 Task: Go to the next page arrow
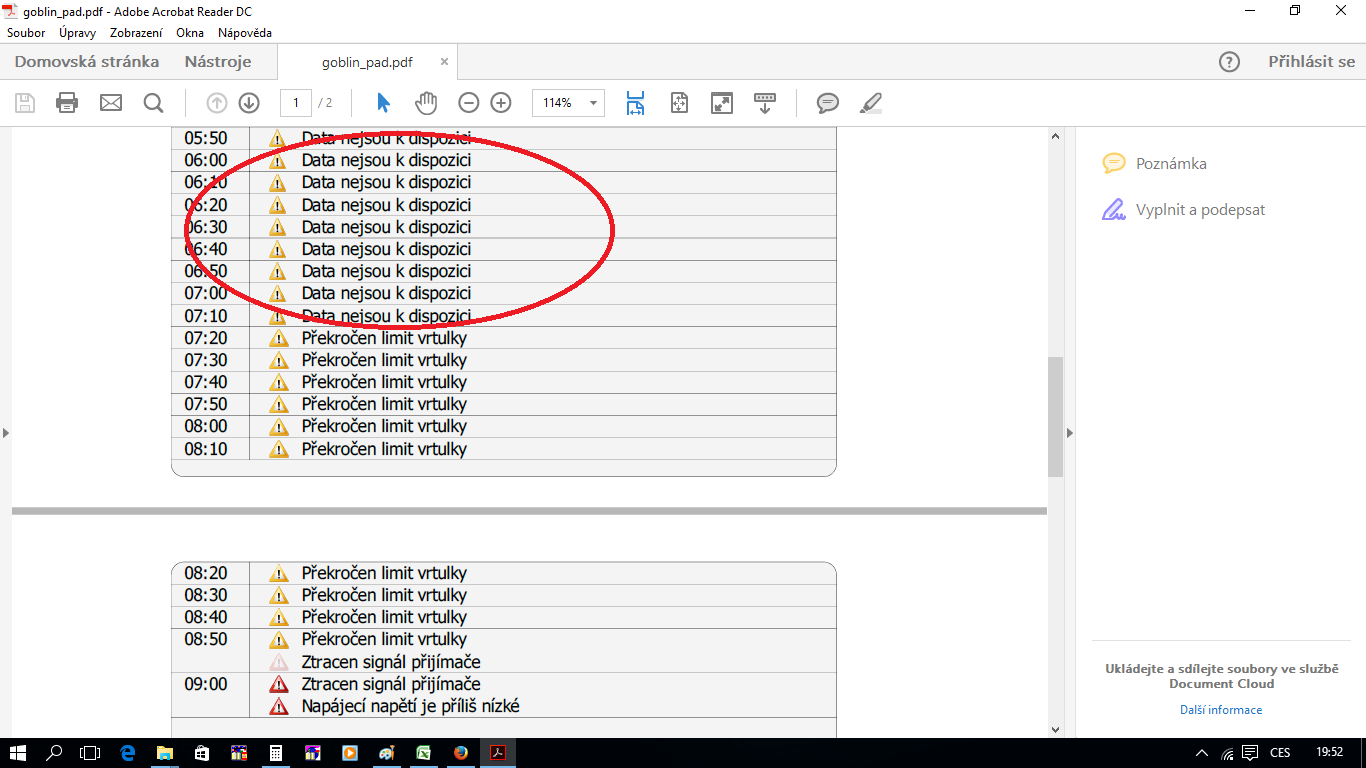(x=249, y=103)
